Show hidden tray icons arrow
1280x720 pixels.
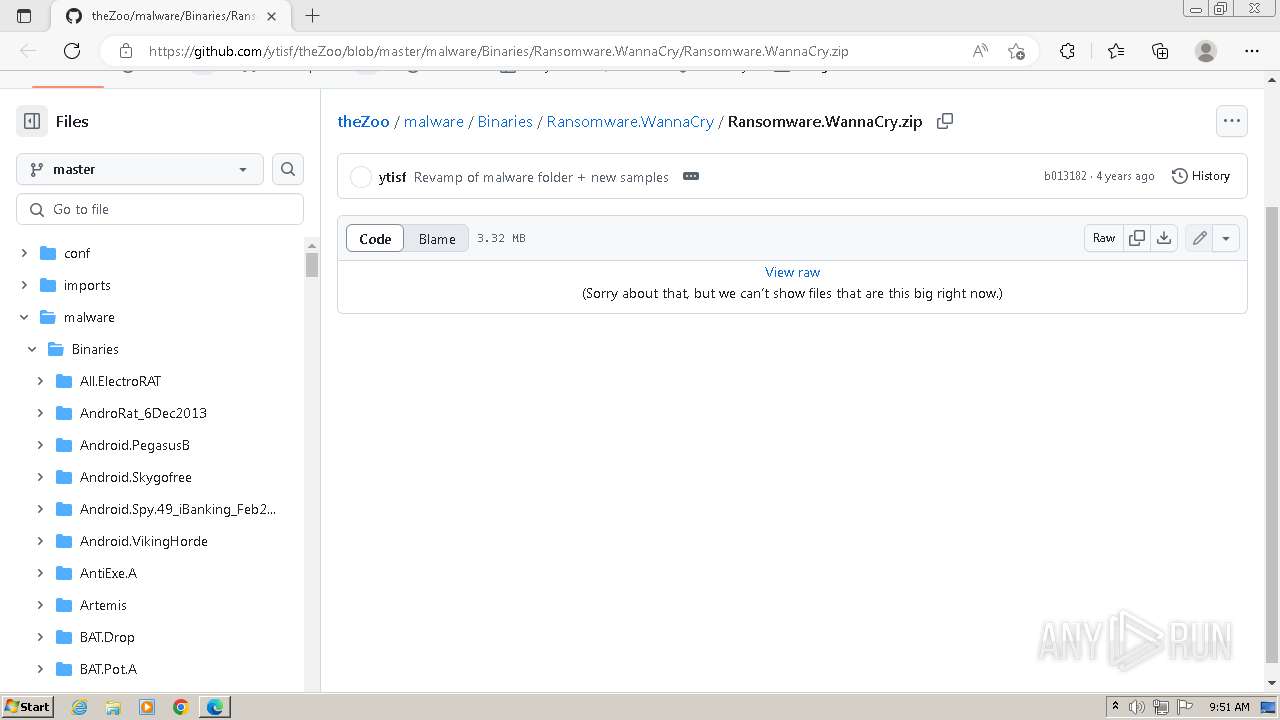click(1115, 707)
